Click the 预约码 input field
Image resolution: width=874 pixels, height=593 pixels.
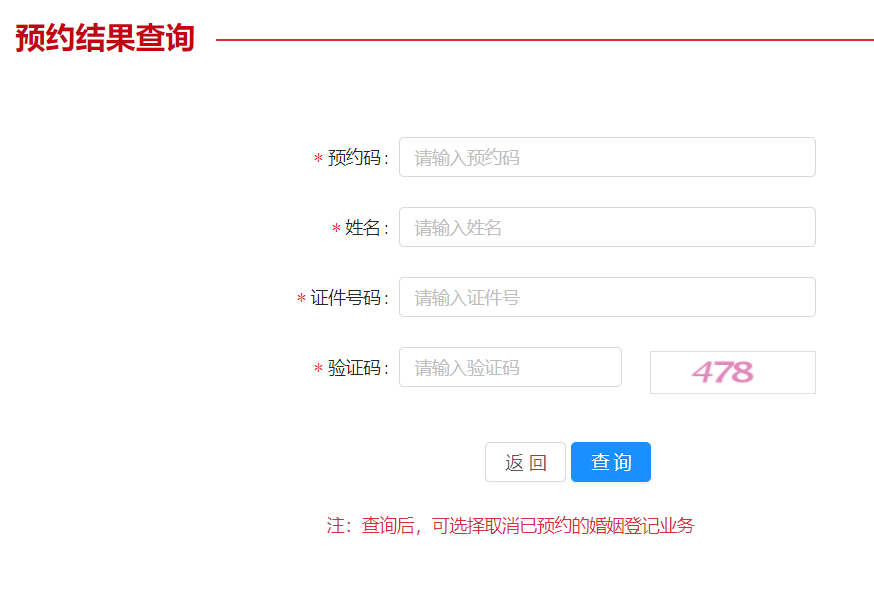coord(606,157)
